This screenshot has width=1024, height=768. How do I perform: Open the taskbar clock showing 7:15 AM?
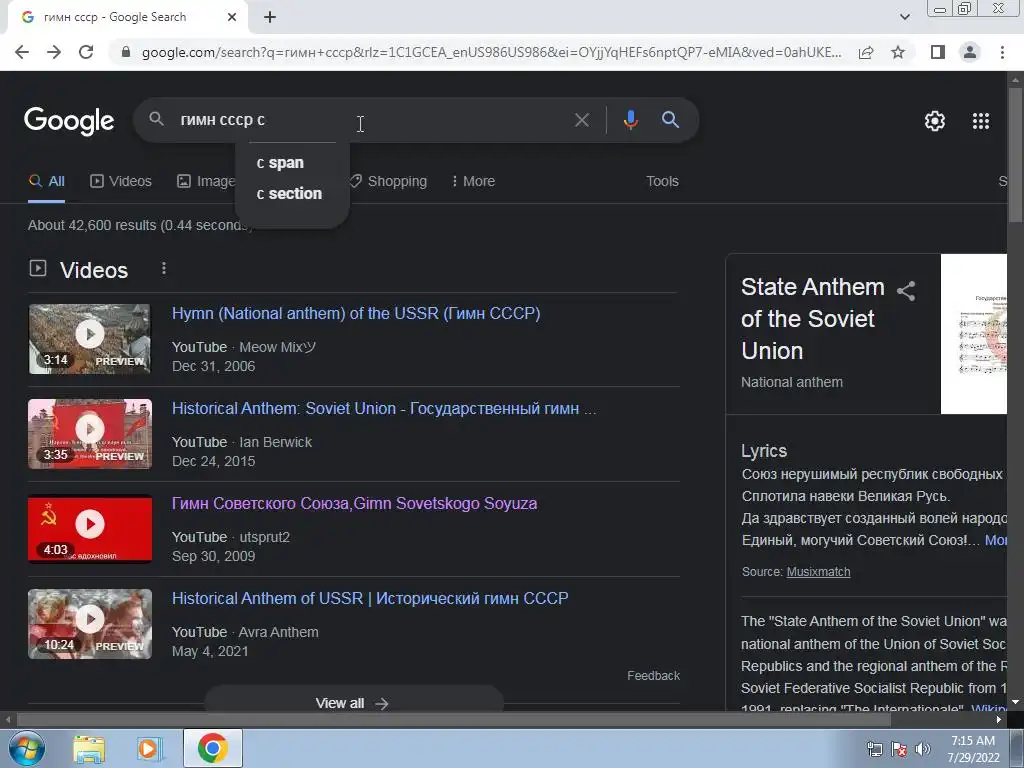click(x=973, y=749)
